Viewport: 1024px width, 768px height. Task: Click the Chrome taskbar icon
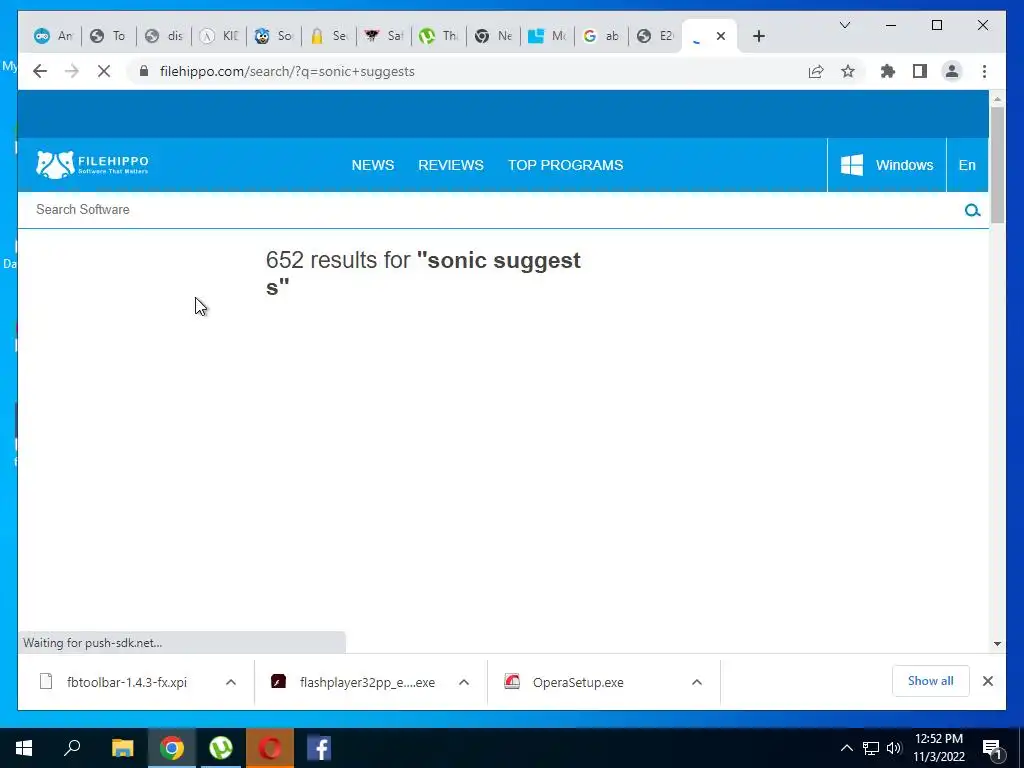(172, 748)
